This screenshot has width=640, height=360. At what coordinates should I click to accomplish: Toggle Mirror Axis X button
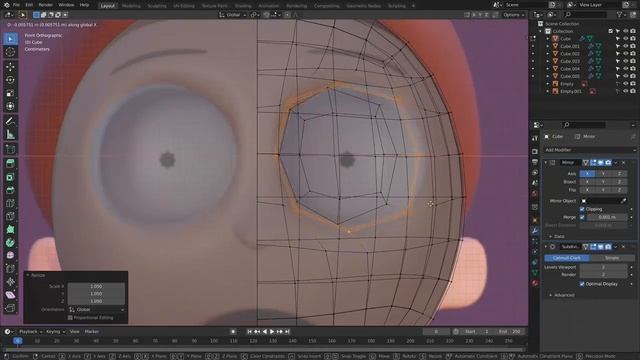click(587, 173)
